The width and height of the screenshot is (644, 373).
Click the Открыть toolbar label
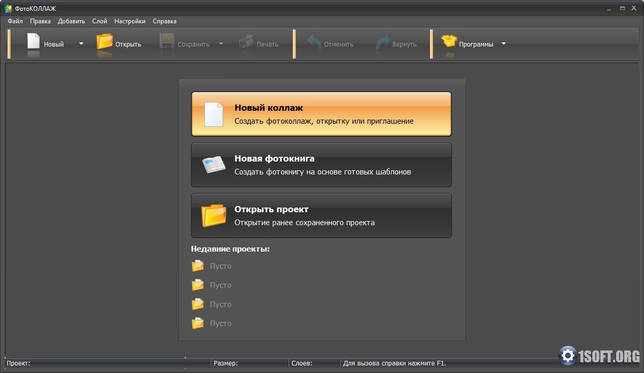tap(128, 44)
